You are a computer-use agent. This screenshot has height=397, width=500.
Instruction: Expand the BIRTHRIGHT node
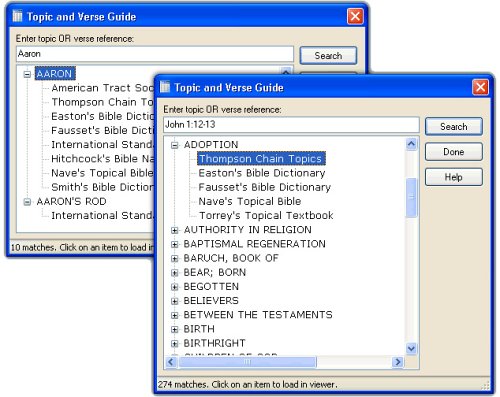tap(174, 343)
